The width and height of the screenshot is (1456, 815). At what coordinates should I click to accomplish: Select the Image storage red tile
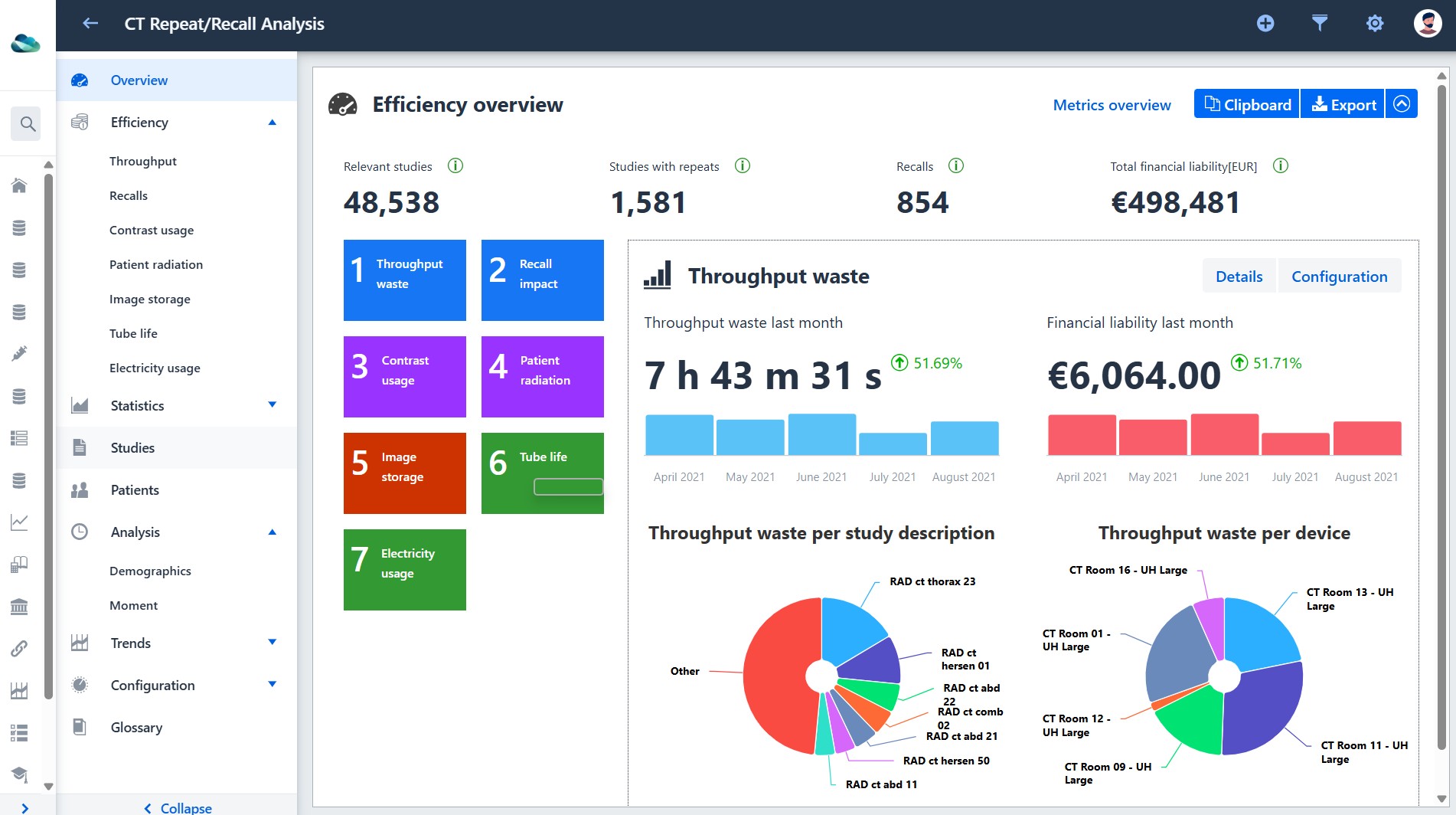(x=404, y=473)
